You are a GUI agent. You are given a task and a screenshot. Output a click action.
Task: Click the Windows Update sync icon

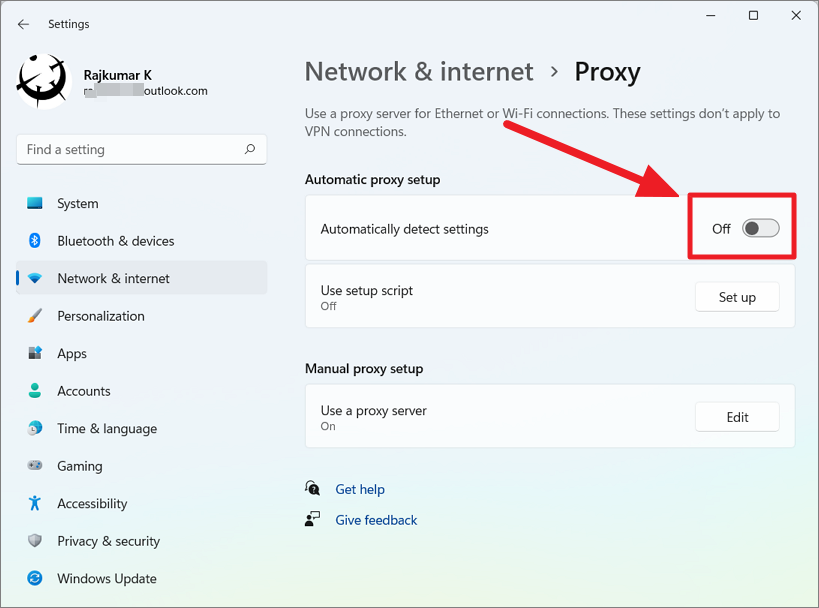34,578
